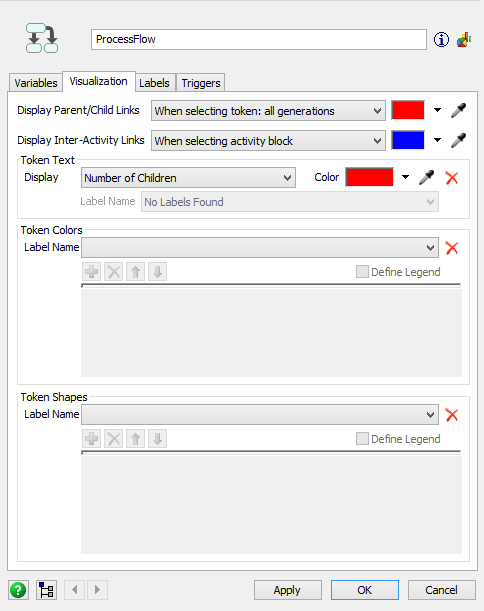The image size is (484, 611).
Task: Click the ProcessFlow name input field
Action: click(x=259, y=39)
